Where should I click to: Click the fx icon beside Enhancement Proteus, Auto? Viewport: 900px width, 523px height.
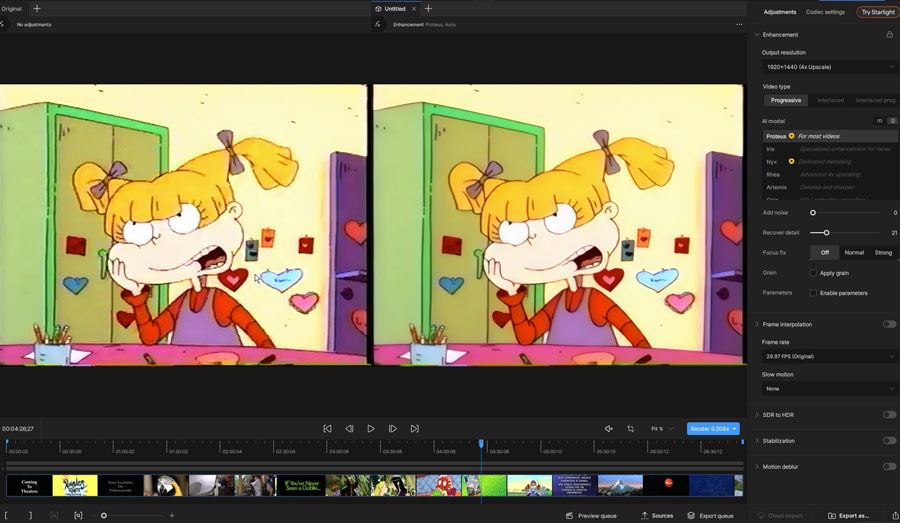(377, 25)
